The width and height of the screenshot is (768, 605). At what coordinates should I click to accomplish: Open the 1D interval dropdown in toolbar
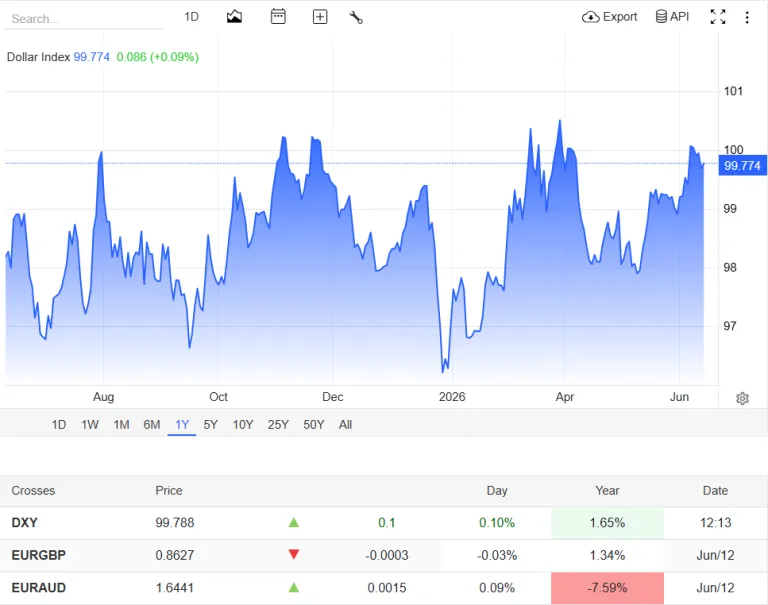pos(191,17)
